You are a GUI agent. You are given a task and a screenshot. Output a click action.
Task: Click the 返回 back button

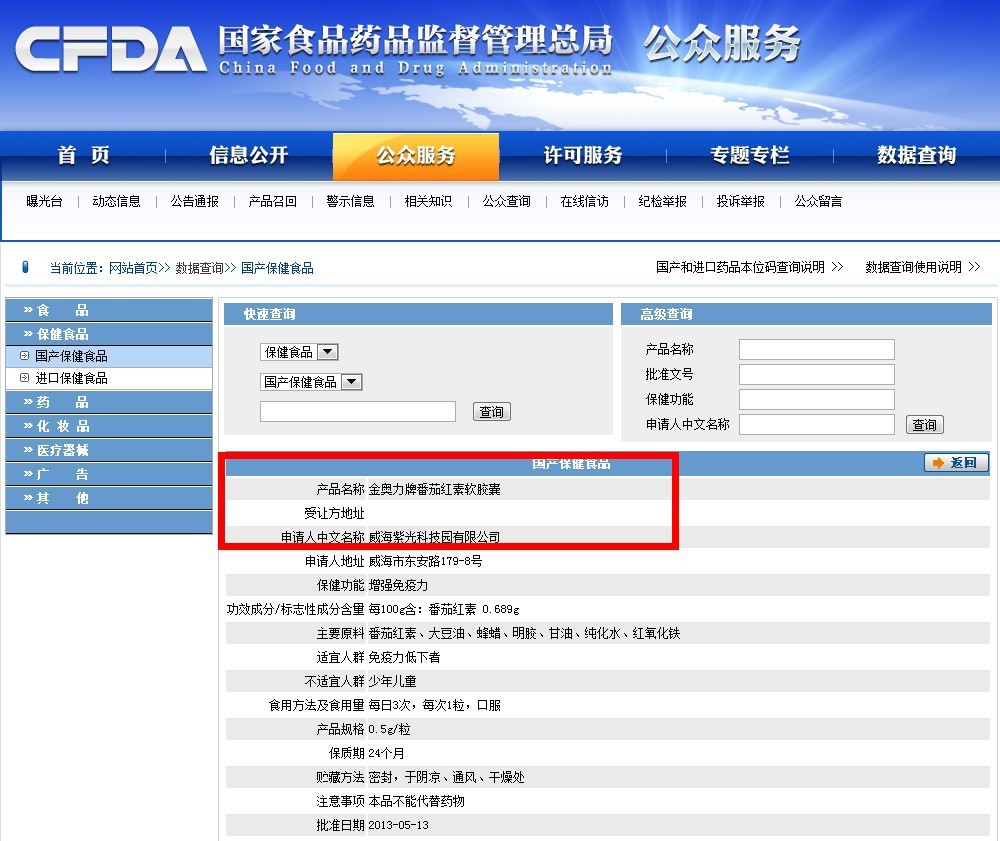coord(957,463)
